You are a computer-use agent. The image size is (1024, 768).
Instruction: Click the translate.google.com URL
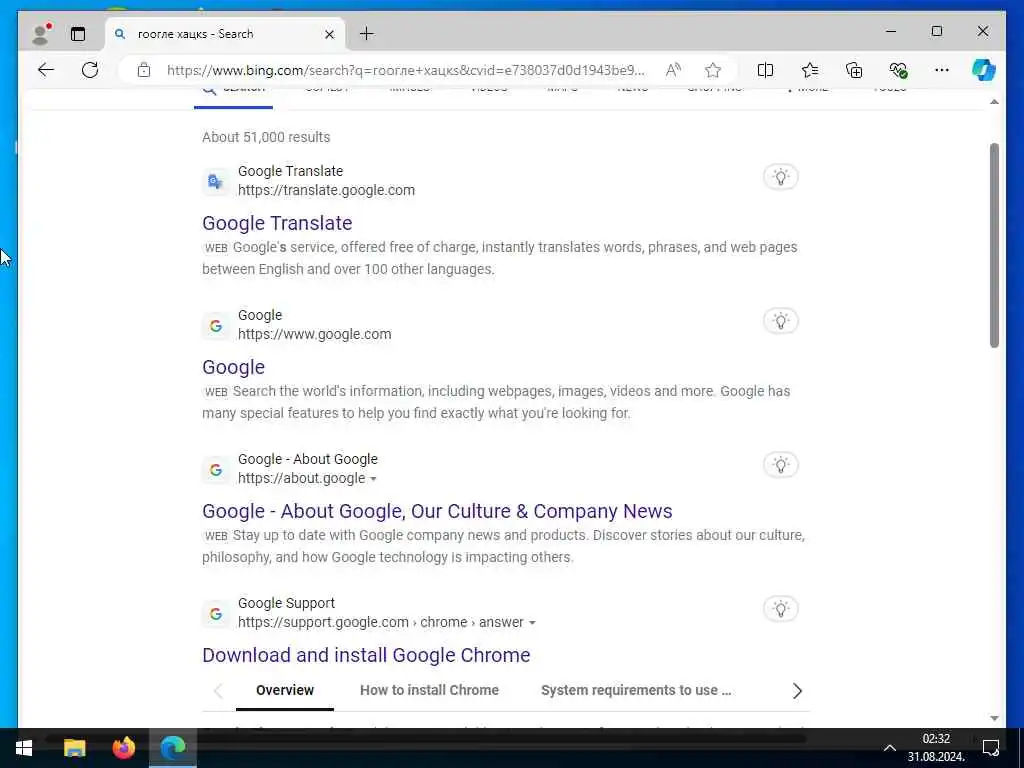tap(326, 190)
